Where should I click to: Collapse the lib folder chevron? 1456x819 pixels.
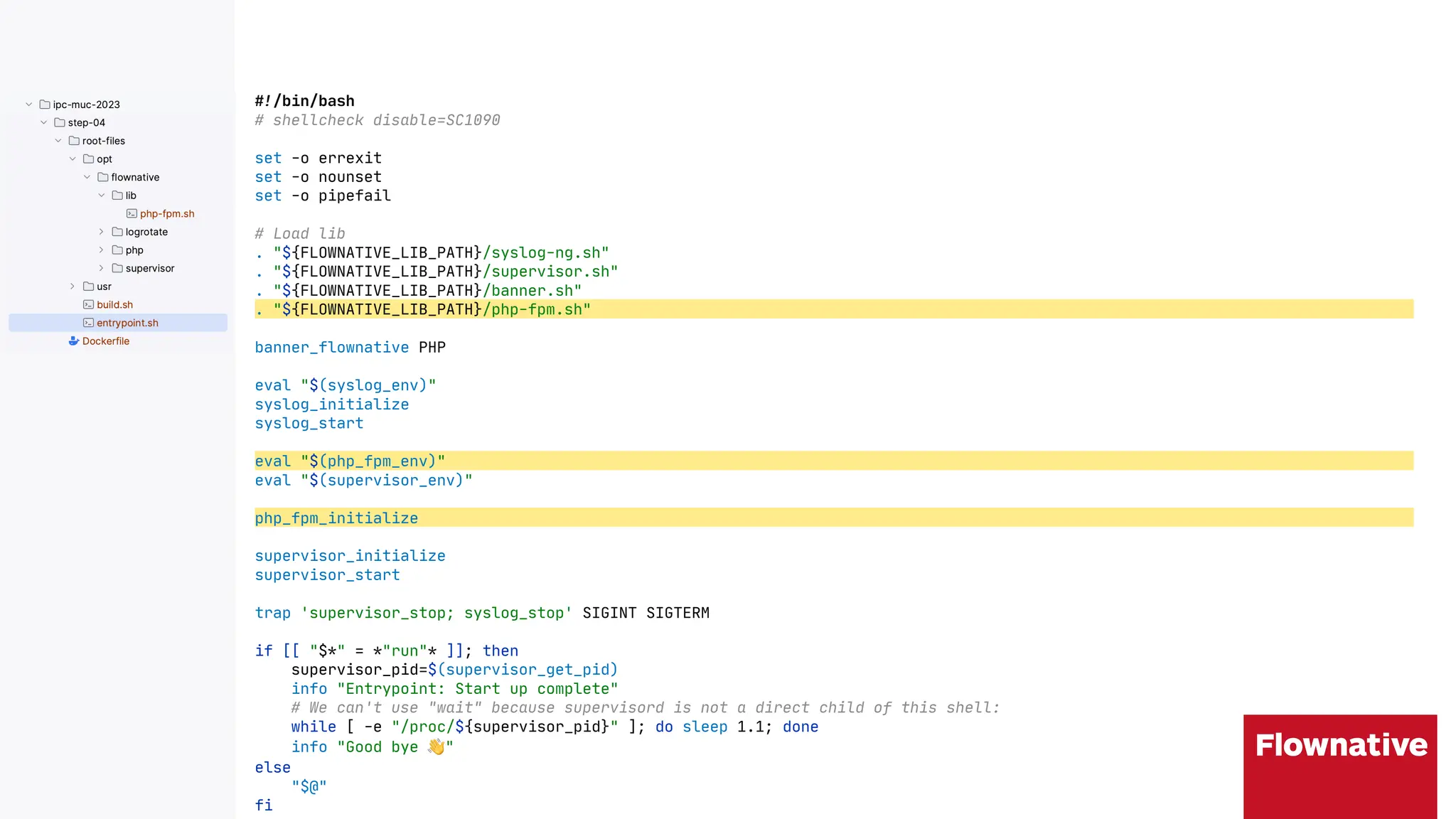pos(101,196)
